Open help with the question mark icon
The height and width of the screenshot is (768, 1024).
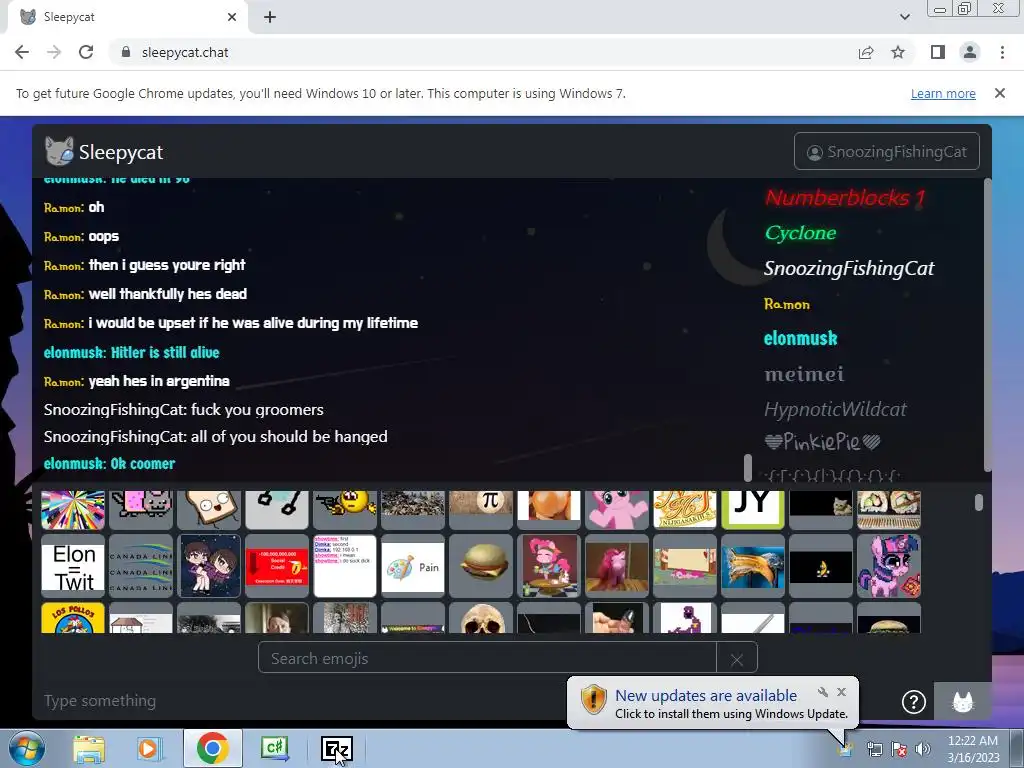[914, 701]
